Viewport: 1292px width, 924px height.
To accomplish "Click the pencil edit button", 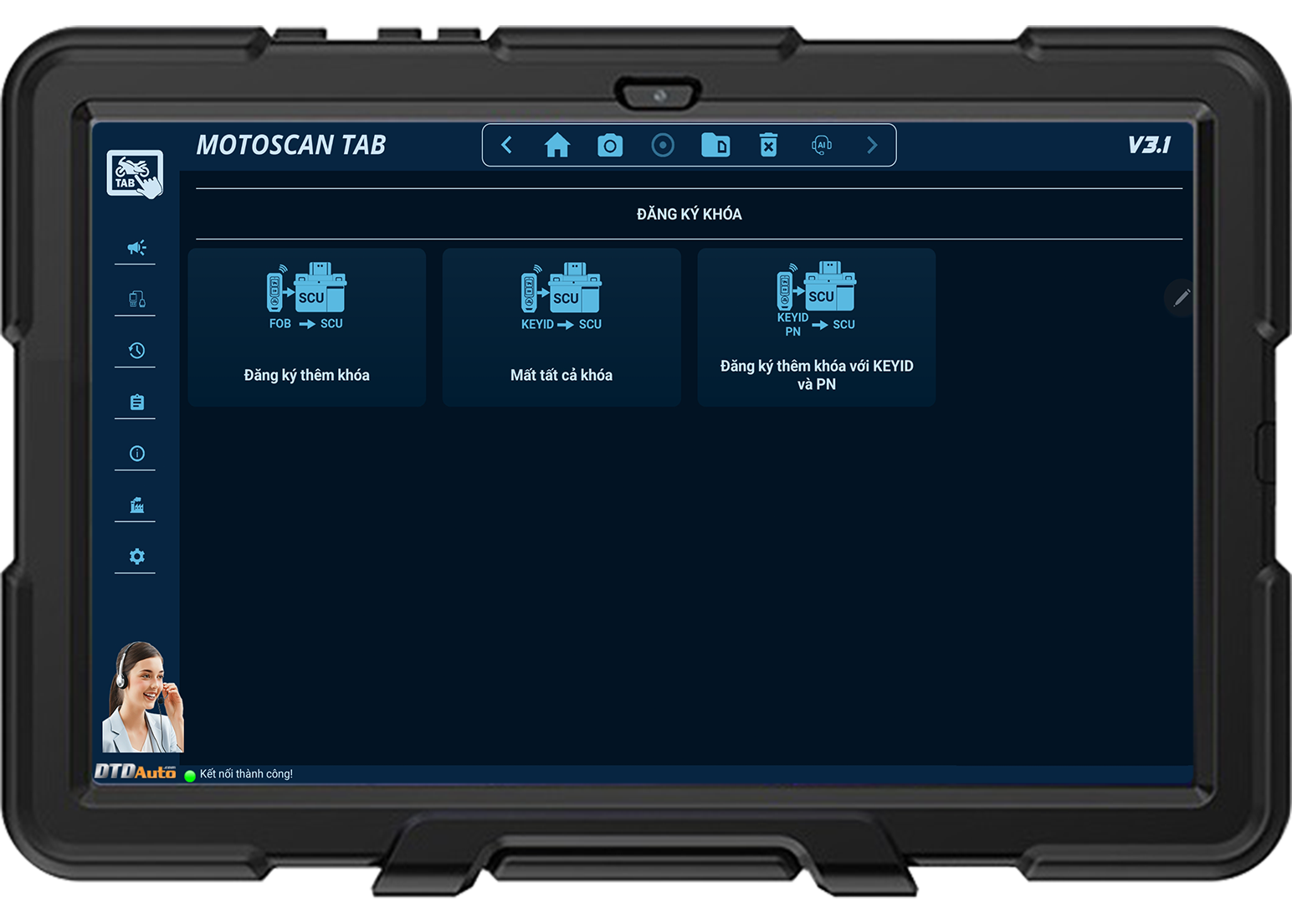I will [x=1181, y=298].
